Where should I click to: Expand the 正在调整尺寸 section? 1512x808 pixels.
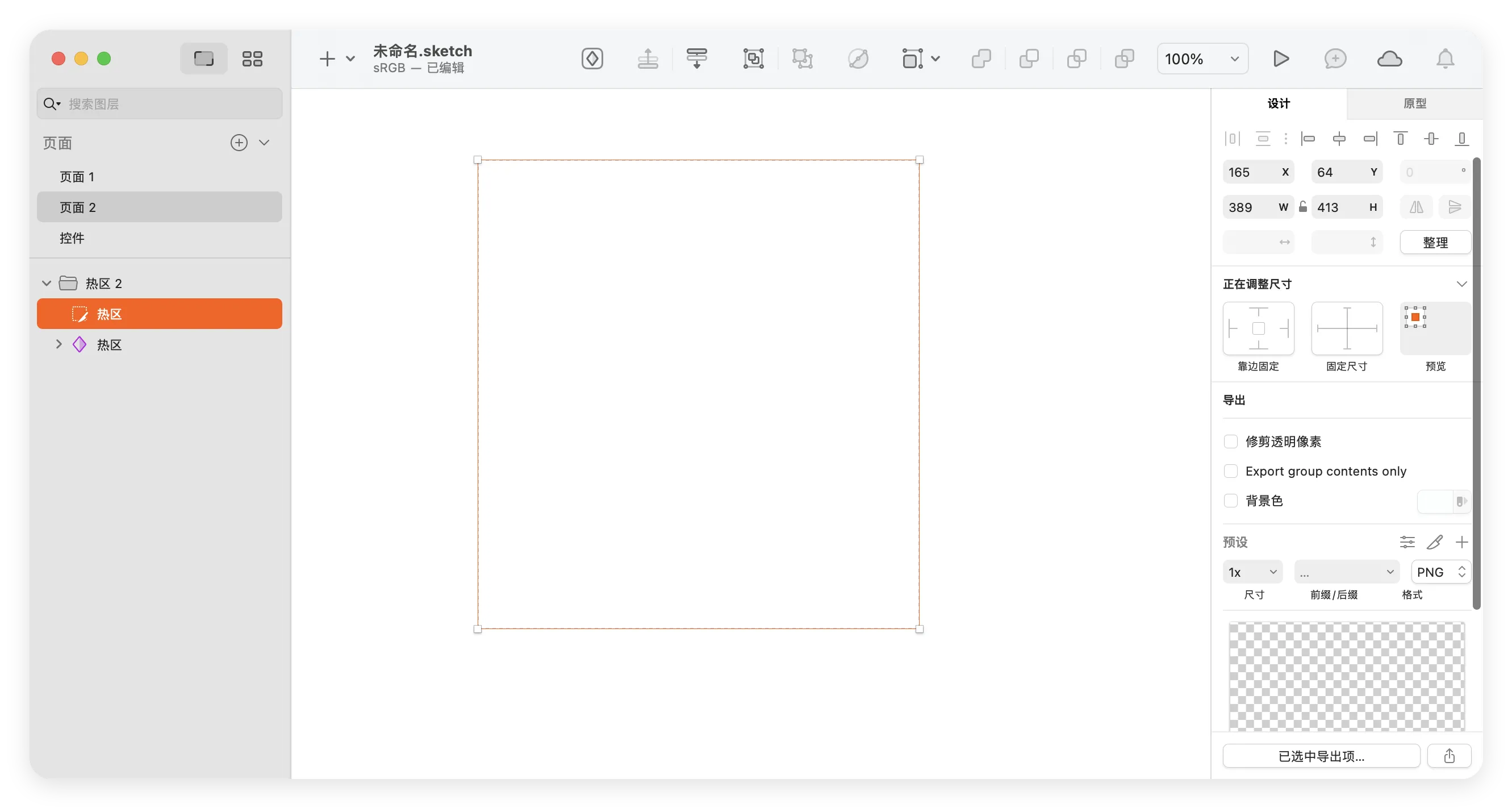(x=1462, y=284)
